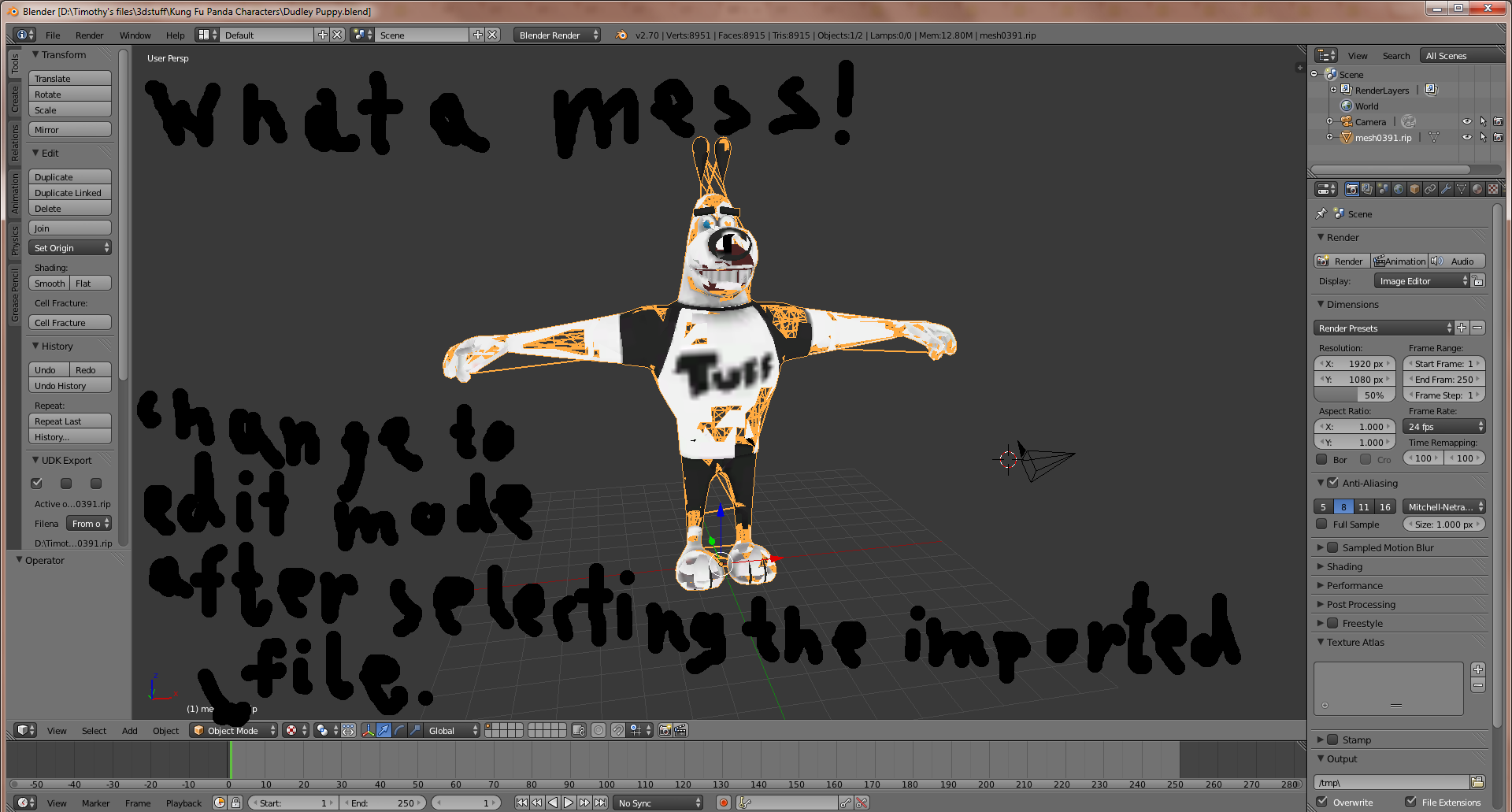Select the rotate manipulator arc icon
Image resolution: width=1512 pixels, height=812 pixels.
pos(399,730)
